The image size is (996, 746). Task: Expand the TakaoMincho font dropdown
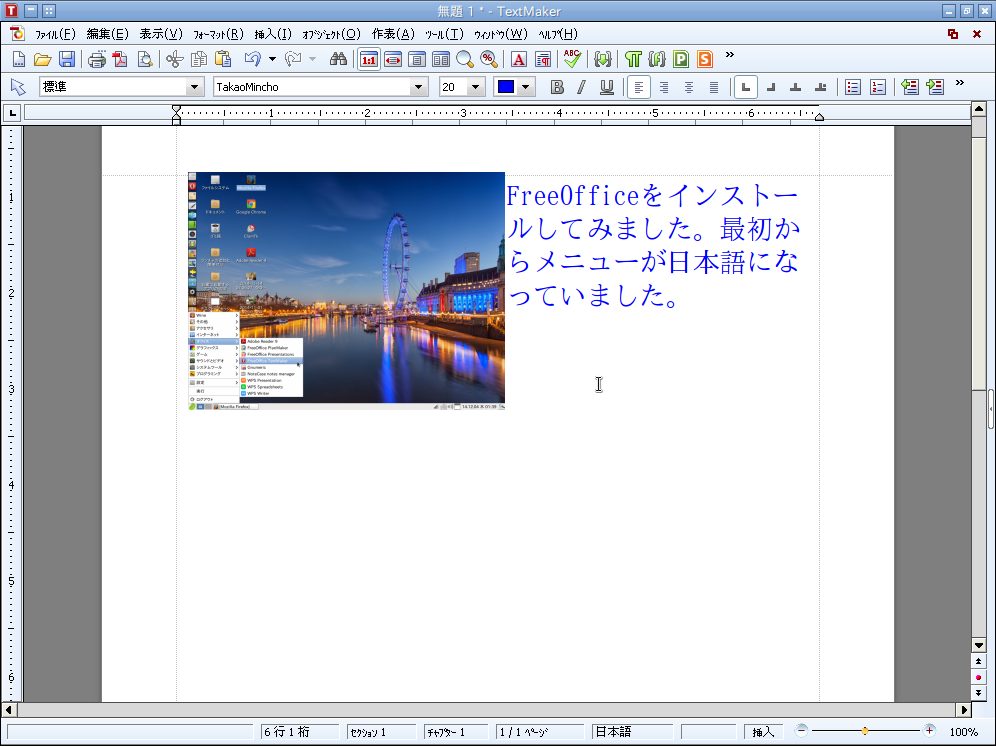tap(418, 87)
